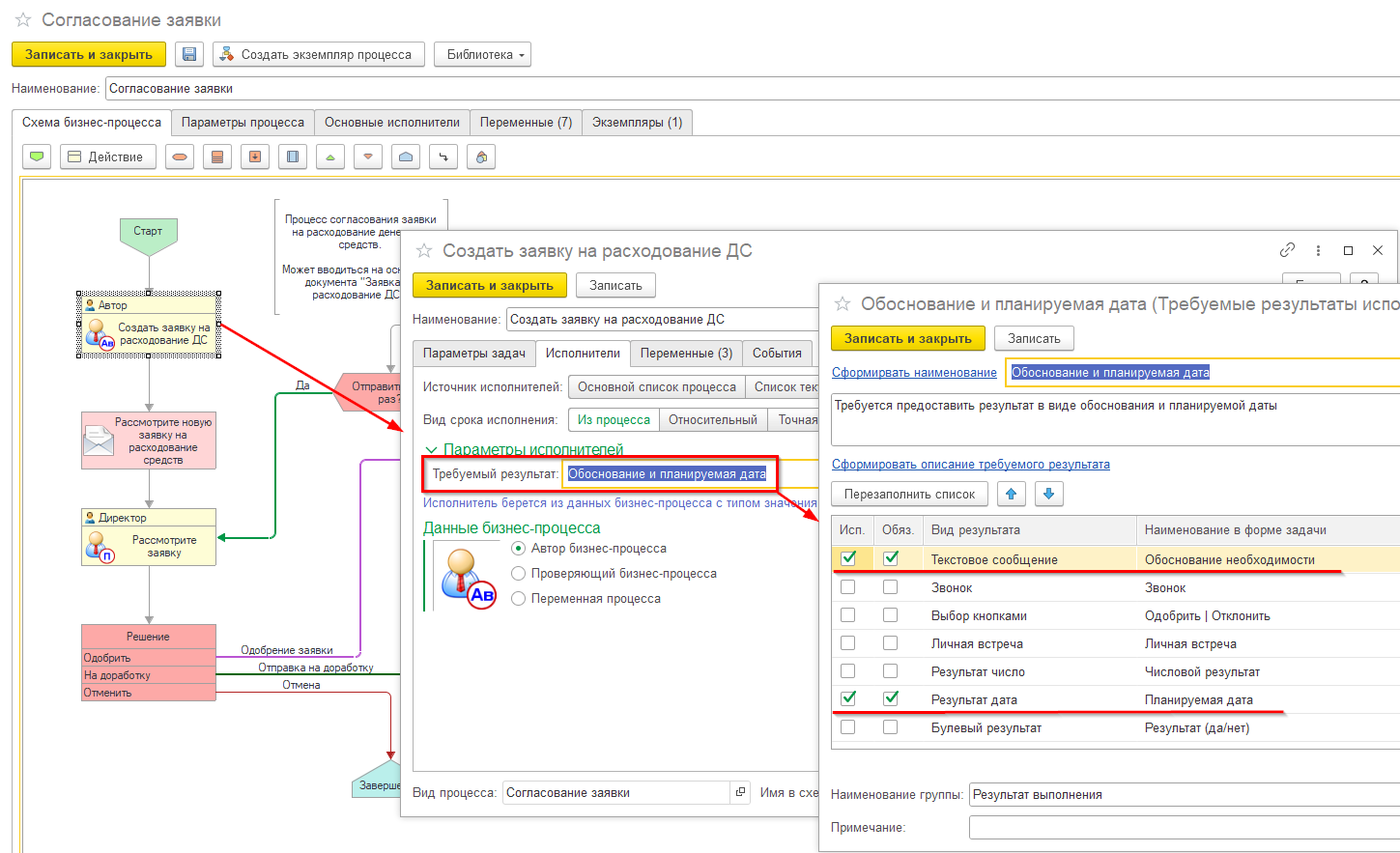Image resolution: width=1400 pixels, height=853 pixels.
Task: Click the Наименование группы field
Action: (1185, 795)
